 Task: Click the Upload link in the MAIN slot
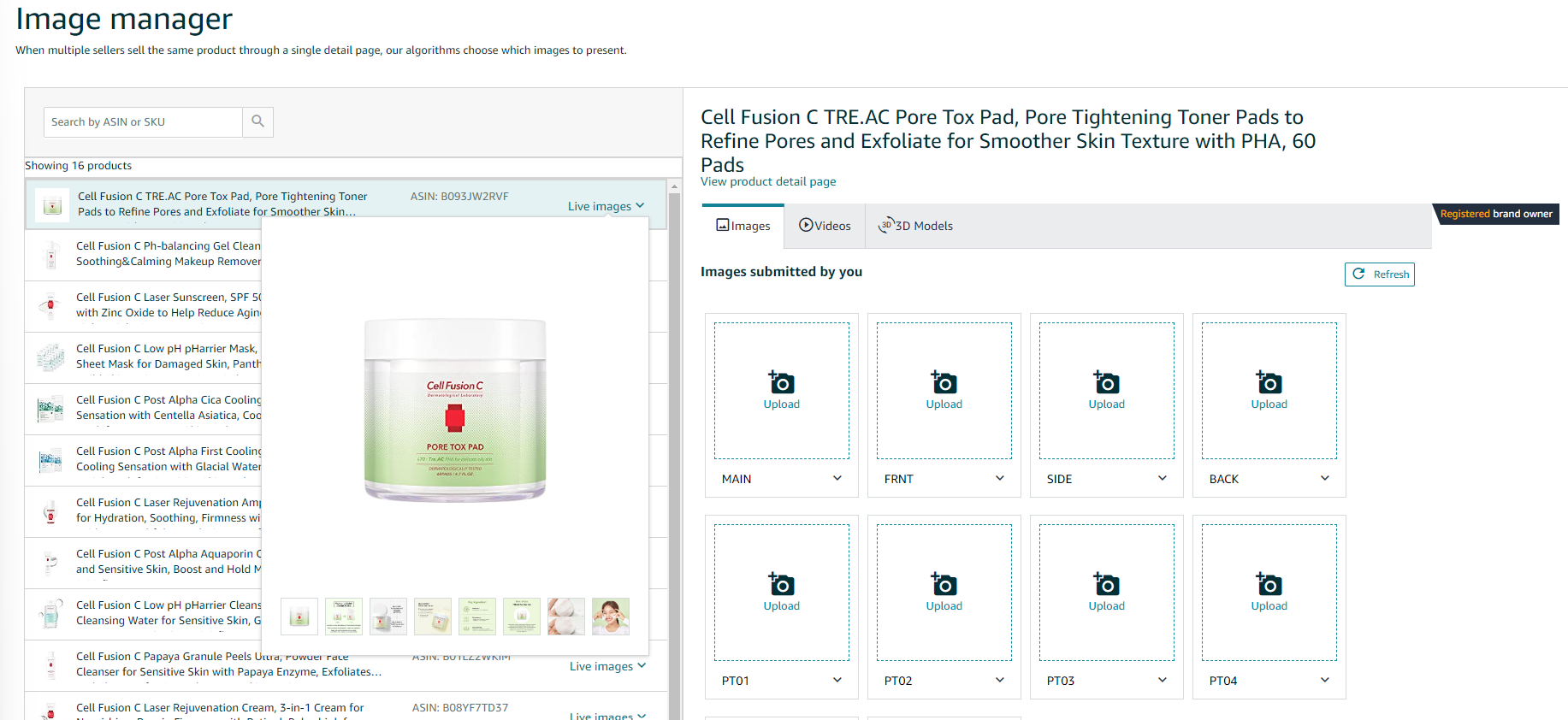[x=781, y=404]
